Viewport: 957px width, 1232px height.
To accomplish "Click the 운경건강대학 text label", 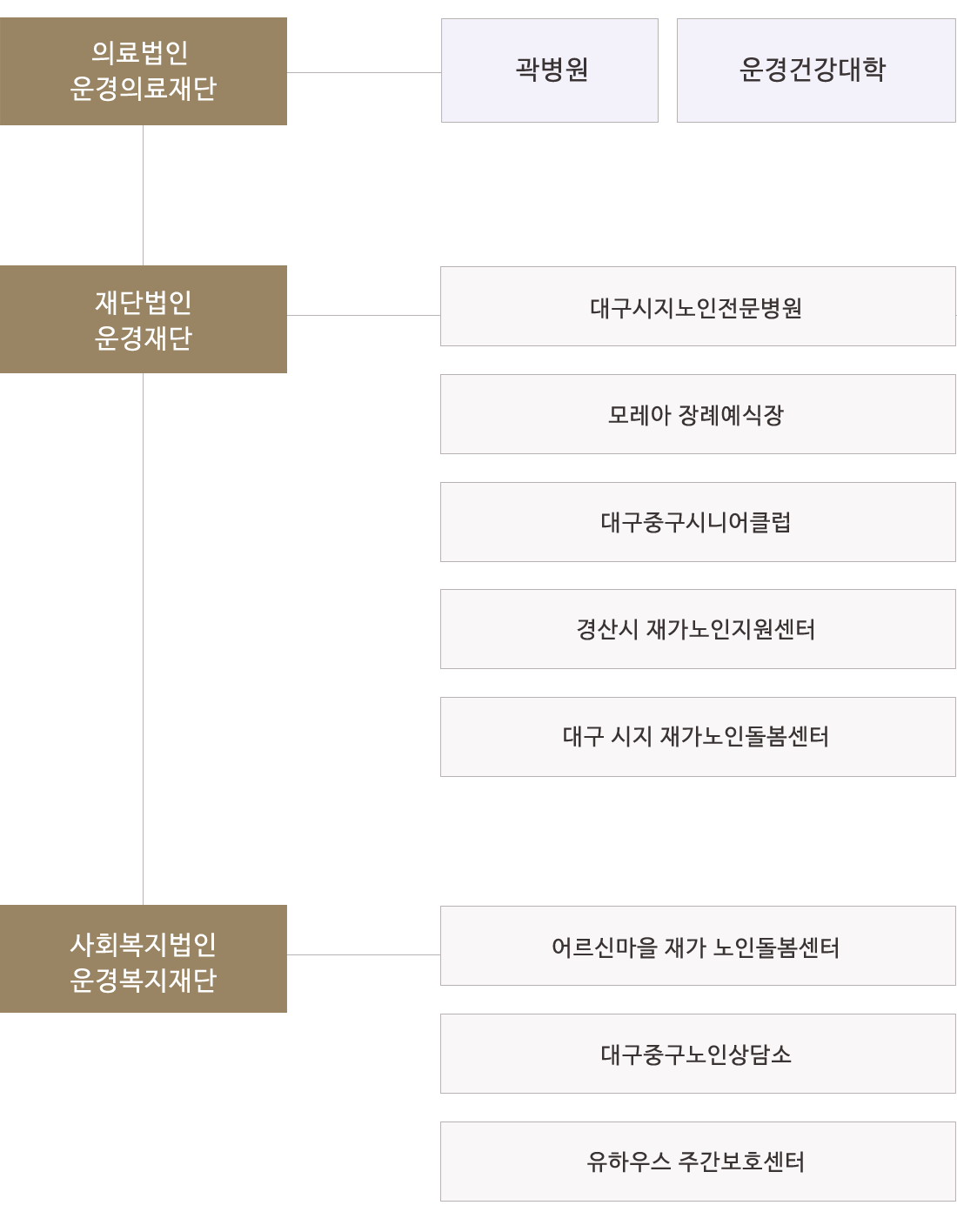I will pyautogui.click(x=813, y=69).
